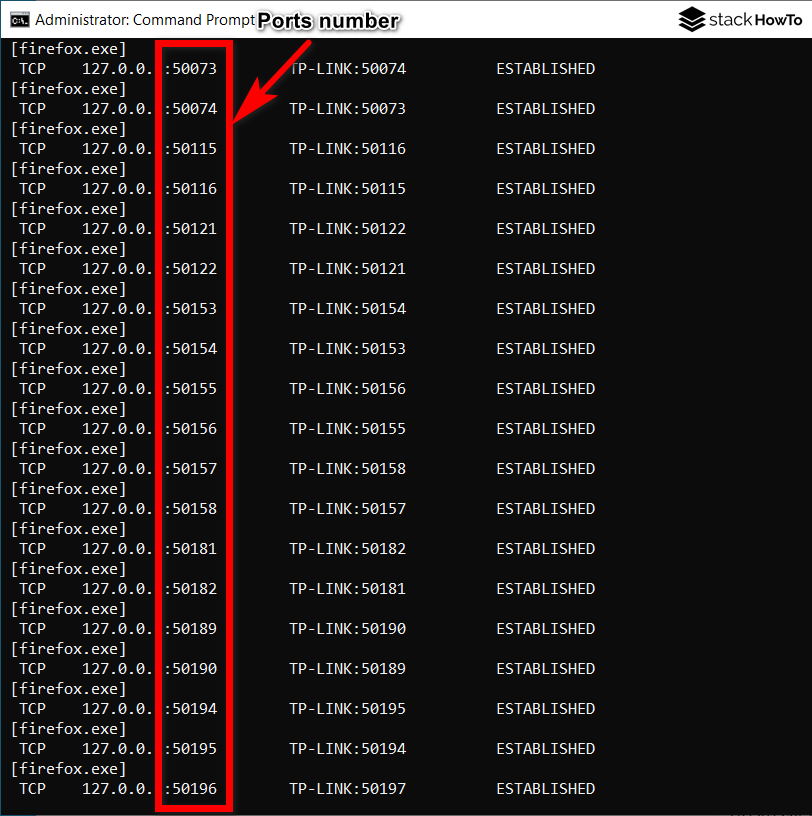Click TCP protocol on the :50074 row
Image resolution: width=812 pixels, height=816 pixels.
click(x=33, y=109)
